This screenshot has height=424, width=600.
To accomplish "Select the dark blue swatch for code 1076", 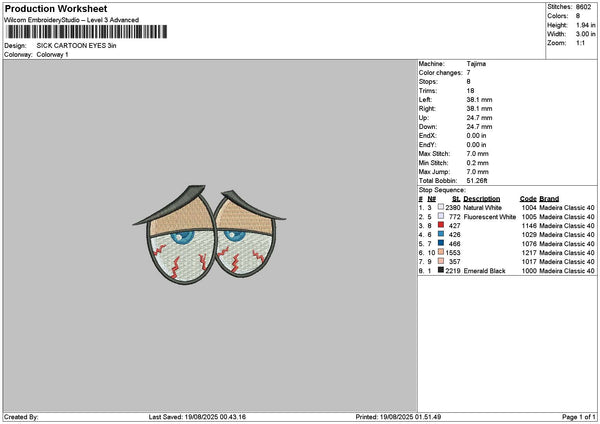I will pyautogui.click(x=441, y=243).
